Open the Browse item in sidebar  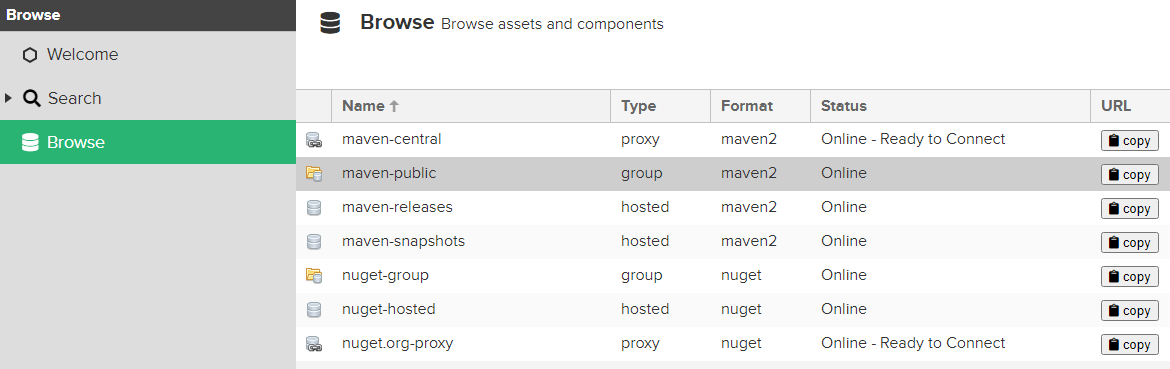click(148, 142)
